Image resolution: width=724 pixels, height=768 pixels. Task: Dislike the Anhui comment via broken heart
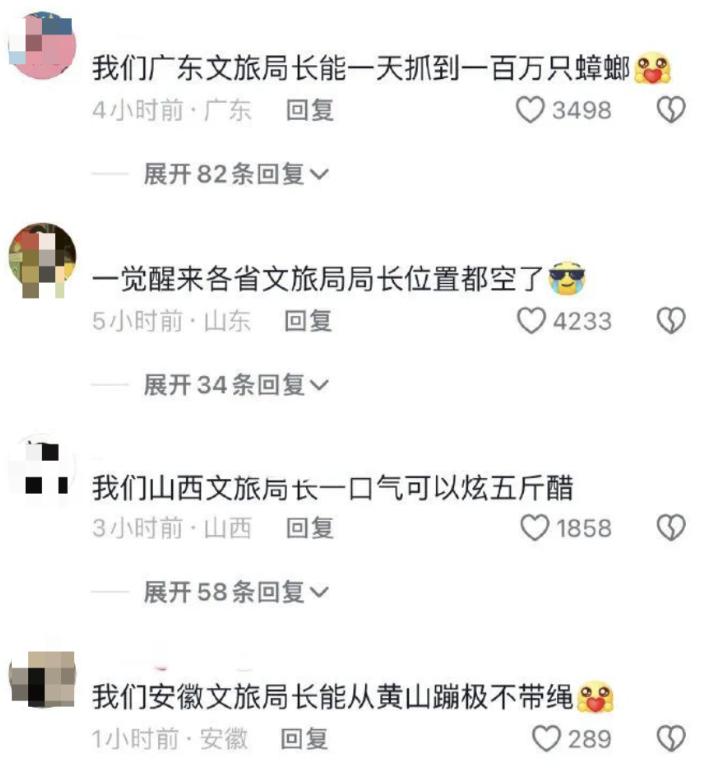pyautogui.click(x=671, y=738)
